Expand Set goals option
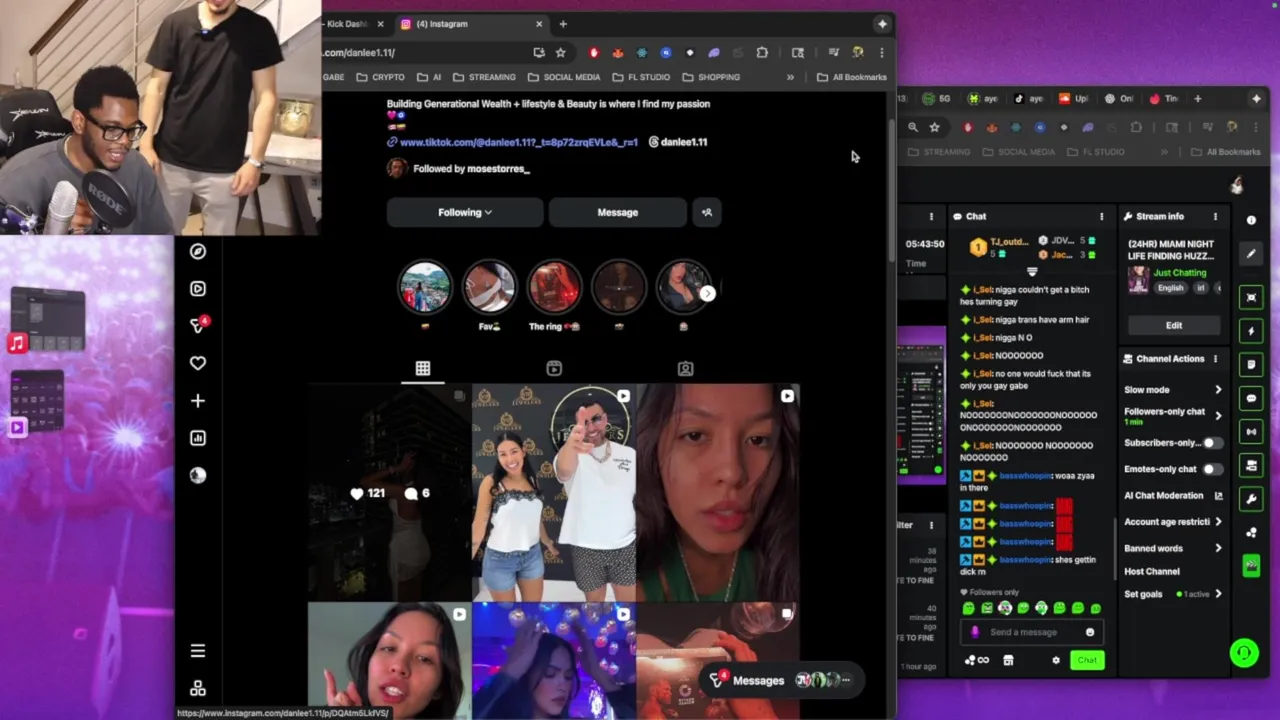The image size is (1280, 720). (x=1218, y=594)
